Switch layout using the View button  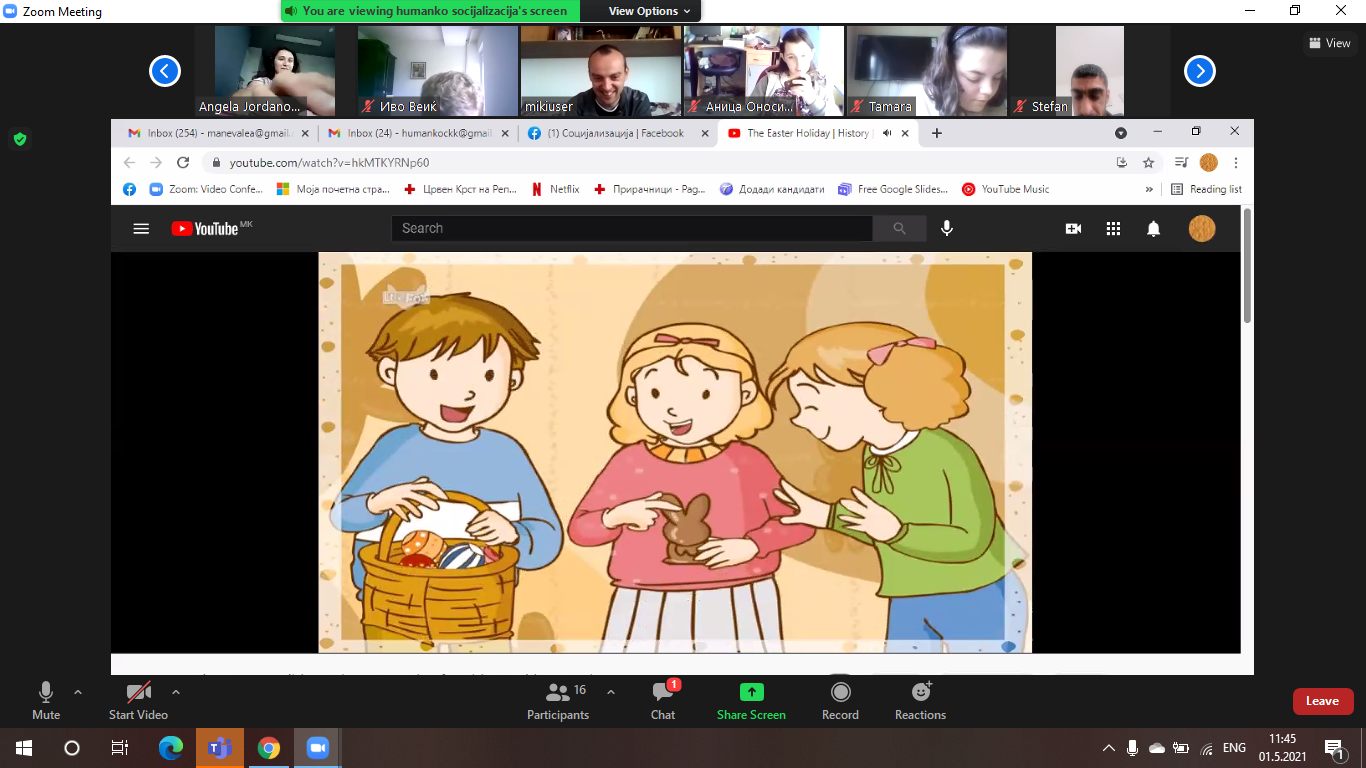(1330, 43)
